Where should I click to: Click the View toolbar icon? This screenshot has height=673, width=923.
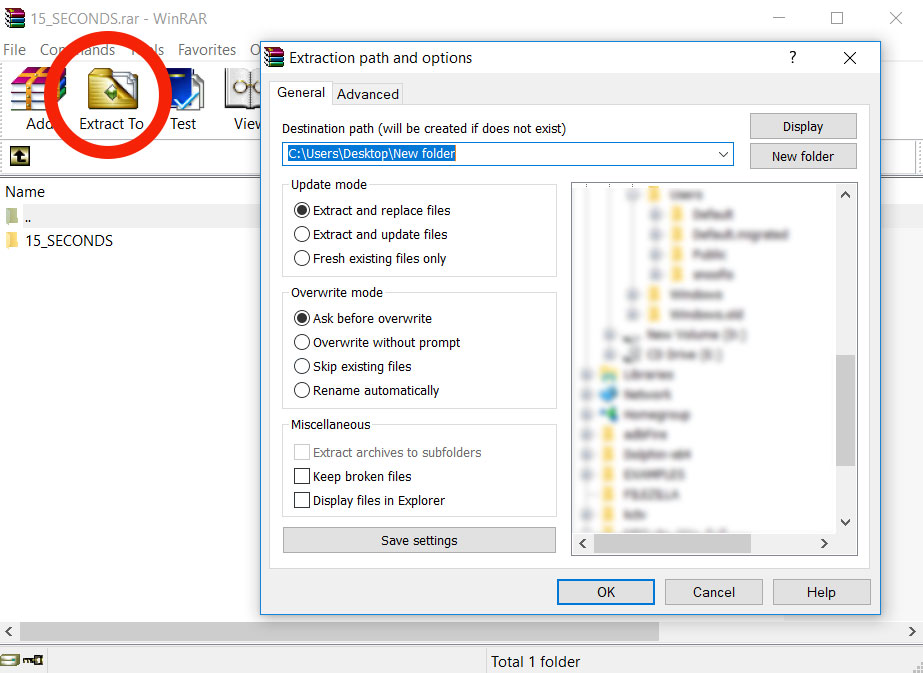pyautogui.click(x=243, y=89)
